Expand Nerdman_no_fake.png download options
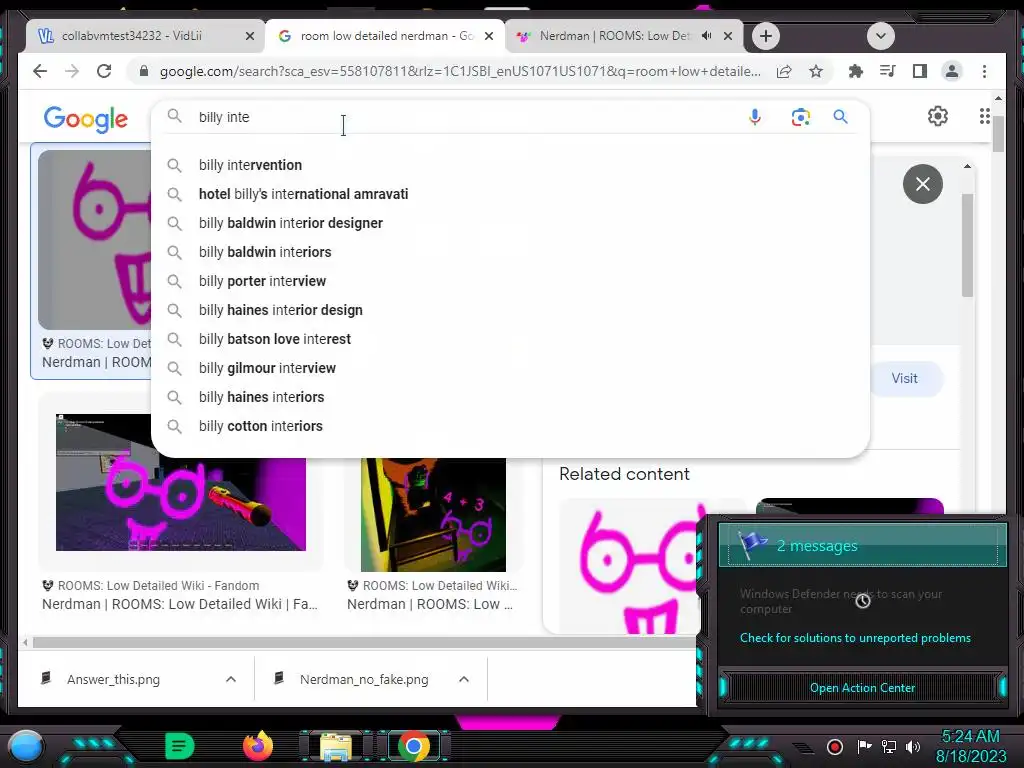This screenshot has height=768, width=1024. click(x=464, y=679)
